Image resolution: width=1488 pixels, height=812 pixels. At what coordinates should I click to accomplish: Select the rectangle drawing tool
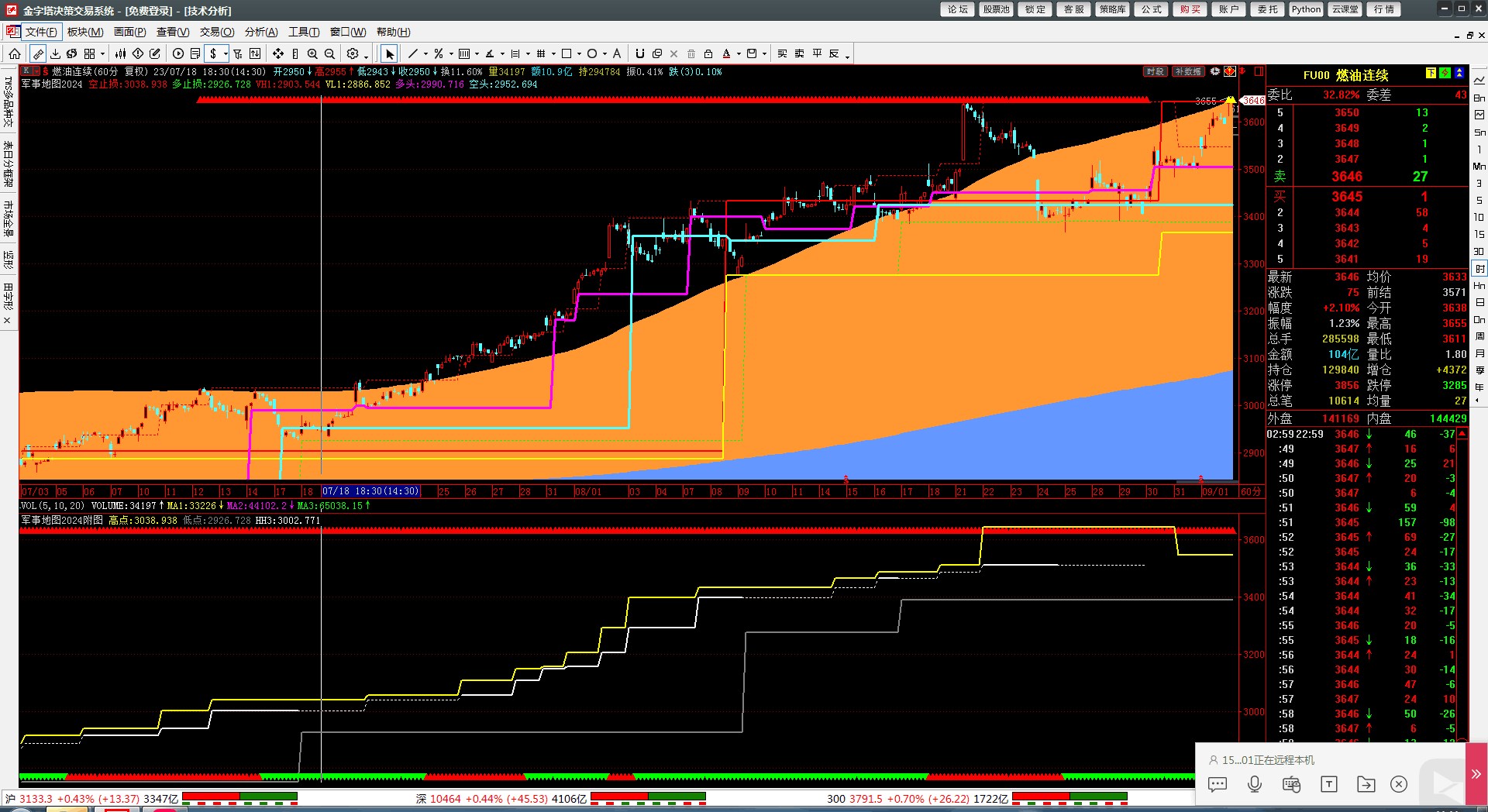[x=567, y=53]
